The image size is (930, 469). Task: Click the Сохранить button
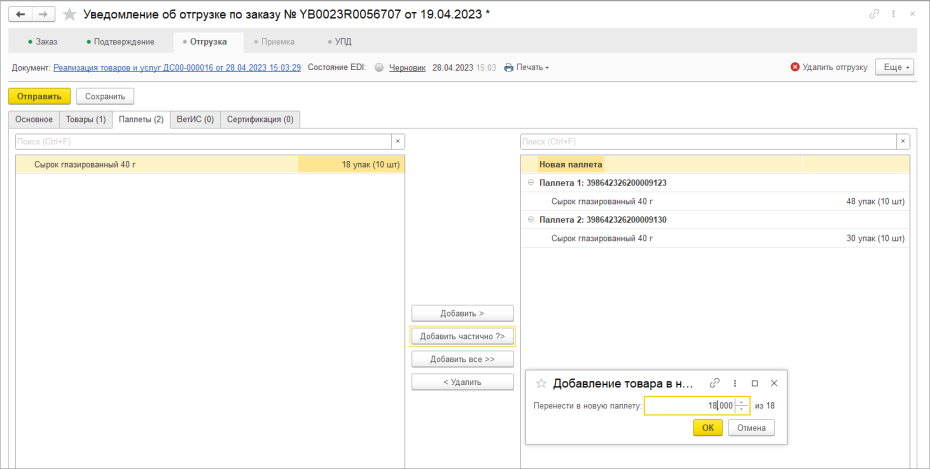(105, 96)
